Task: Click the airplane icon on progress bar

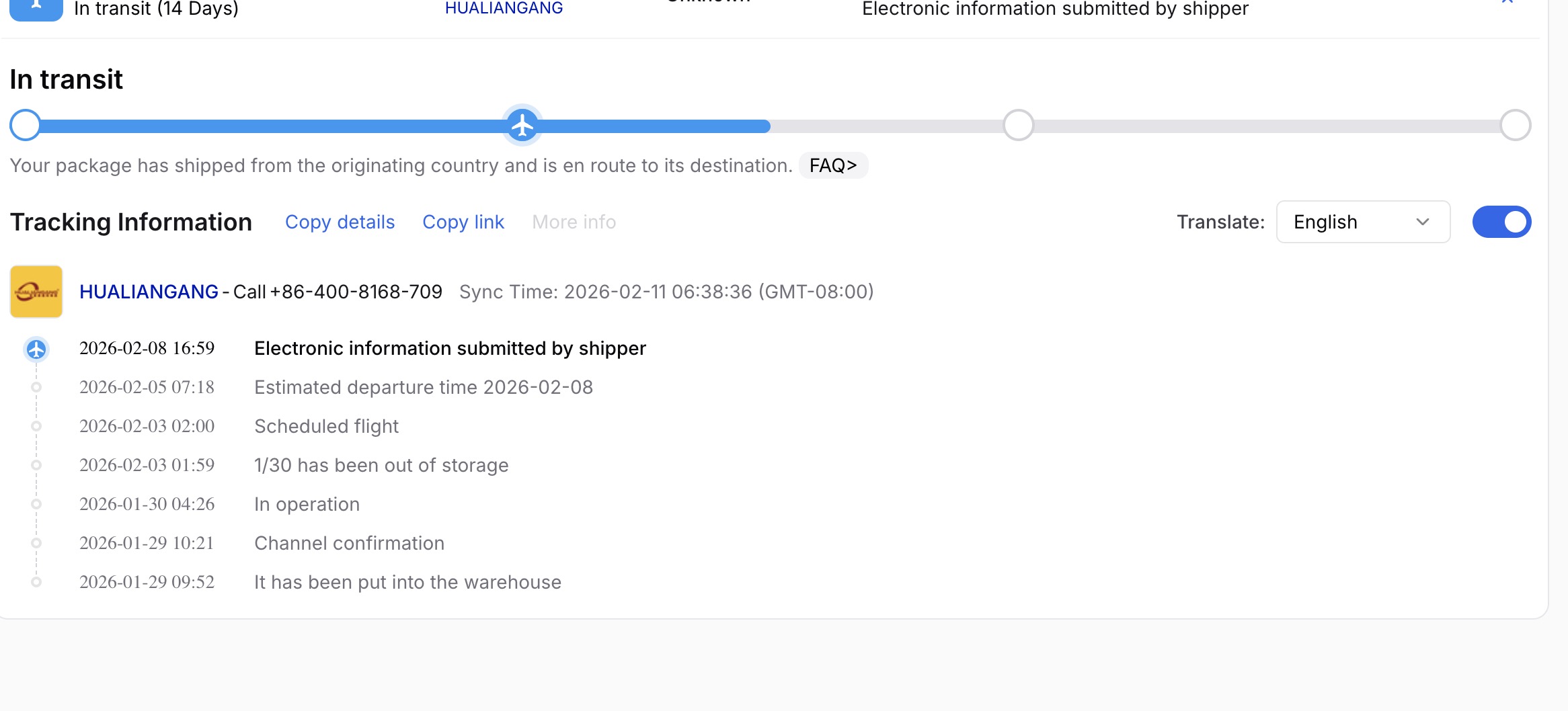Action: 522,125
